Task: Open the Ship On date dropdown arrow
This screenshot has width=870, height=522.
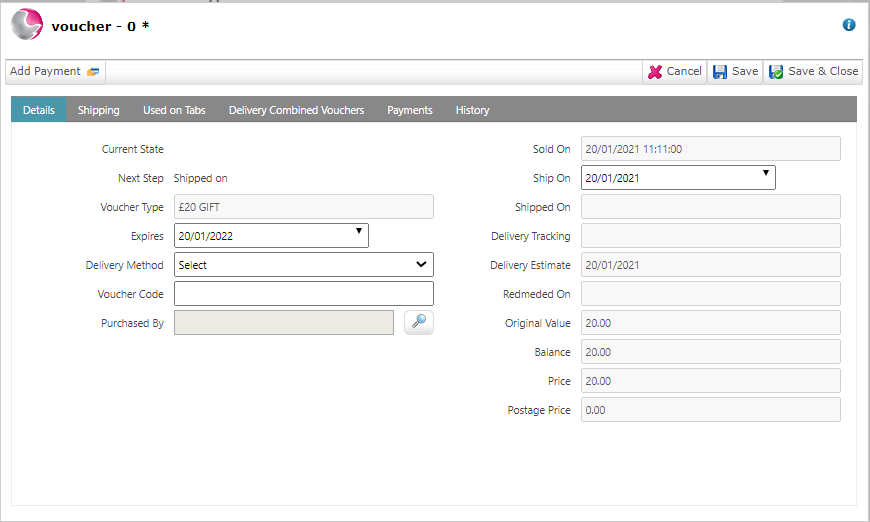Action: click(766, 173)
